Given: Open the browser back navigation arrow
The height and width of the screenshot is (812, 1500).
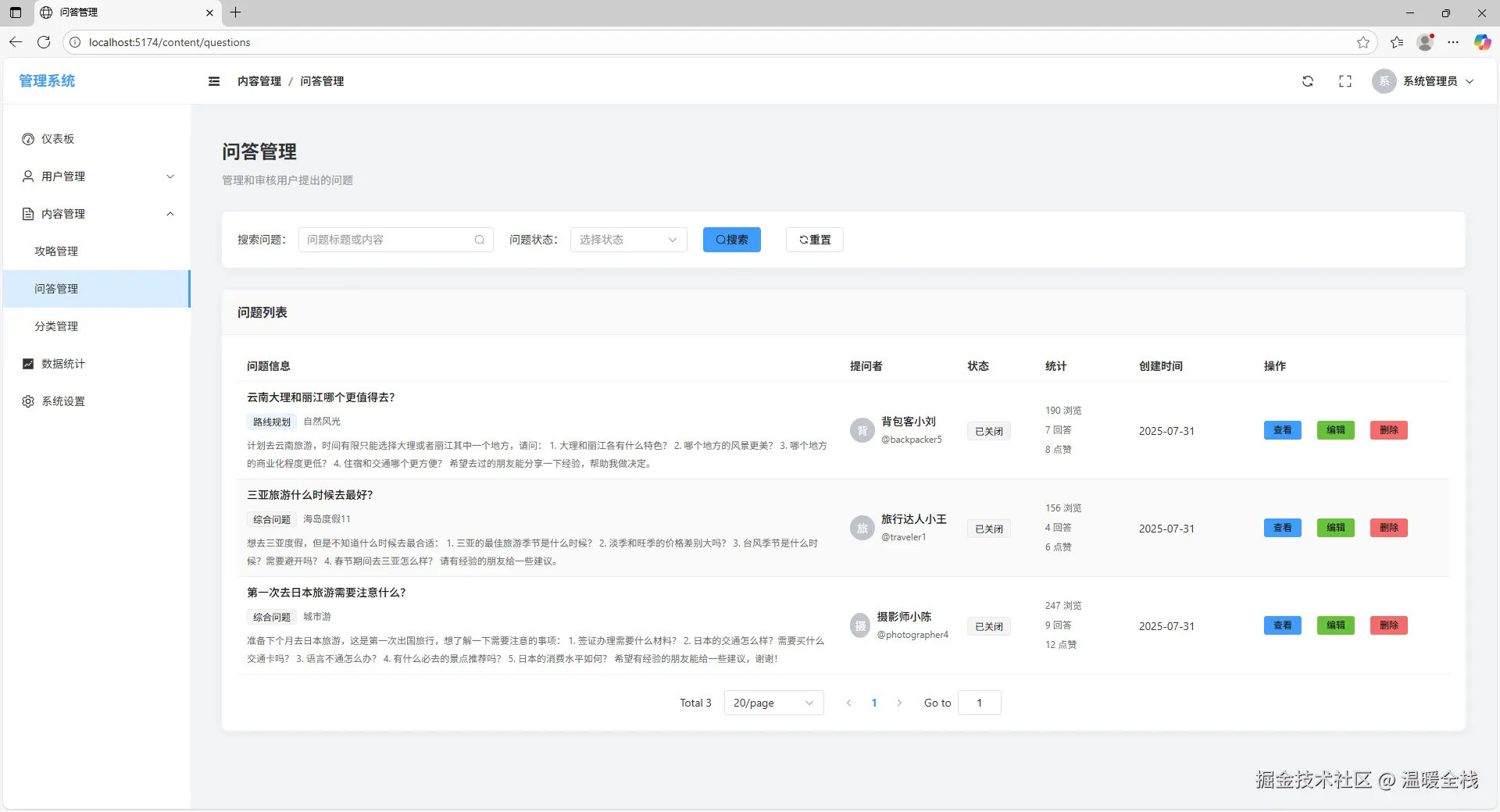Looking at the screenshot, I should 16,42.
